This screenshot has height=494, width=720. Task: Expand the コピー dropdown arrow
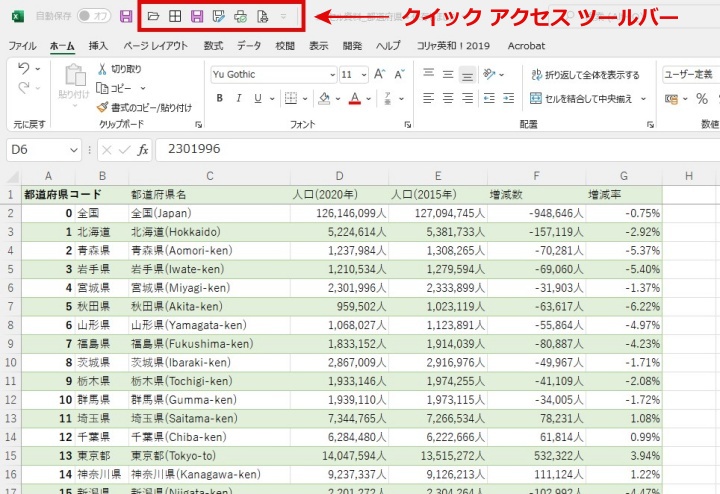click(x=143, y=88)
